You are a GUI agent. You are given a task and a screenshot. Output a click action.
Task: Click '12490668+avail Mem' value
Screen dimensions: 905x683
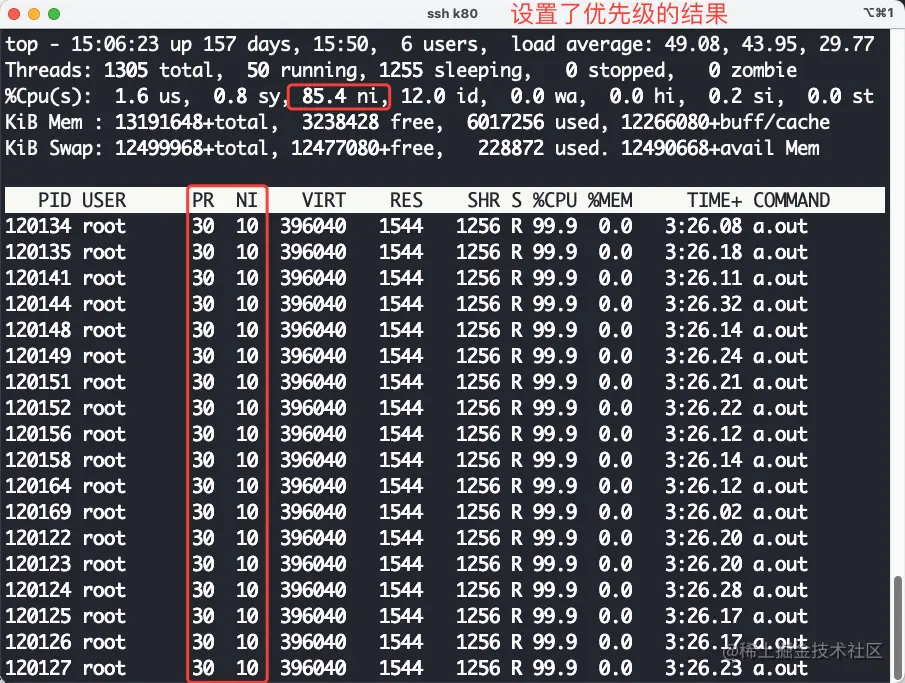[720, 148]
